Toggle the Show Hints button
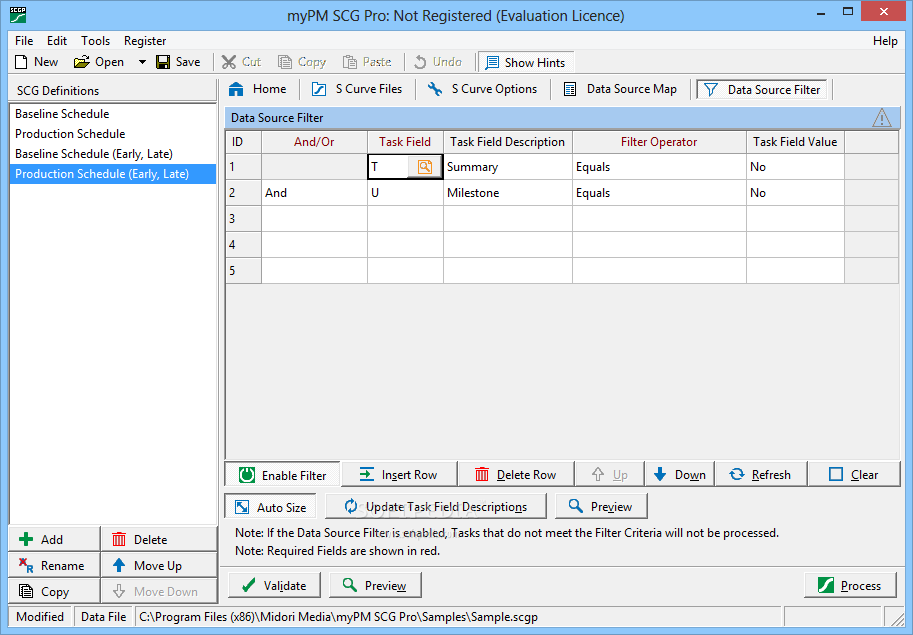913x635 pixels. (x=525, y=62)
